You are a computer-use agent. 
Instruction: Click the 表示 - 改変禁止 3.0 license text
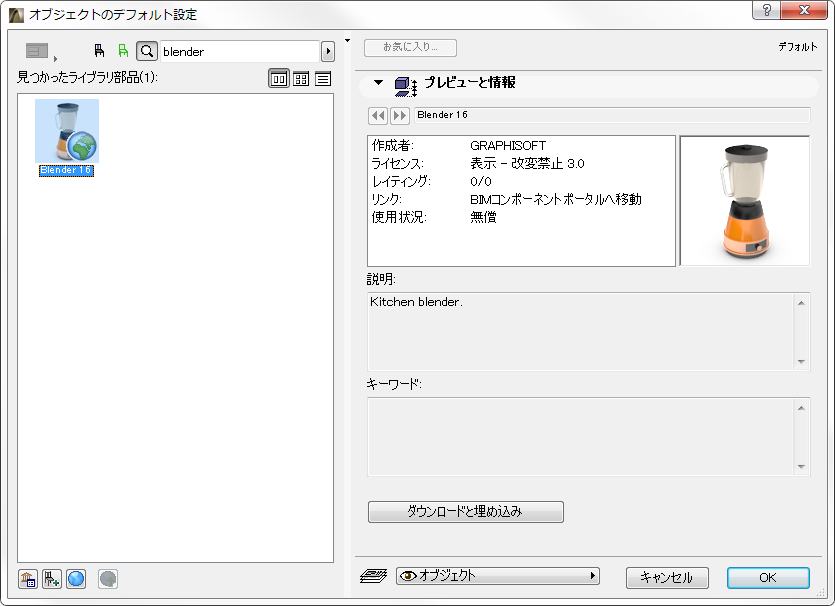pyautogui.click(x=527, y=163)
